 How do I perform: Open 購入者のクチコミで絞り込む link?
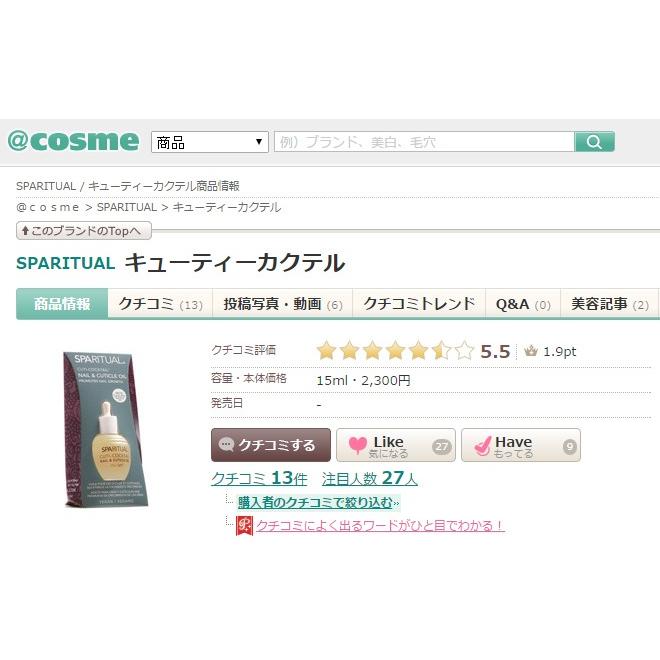point(318,502)
